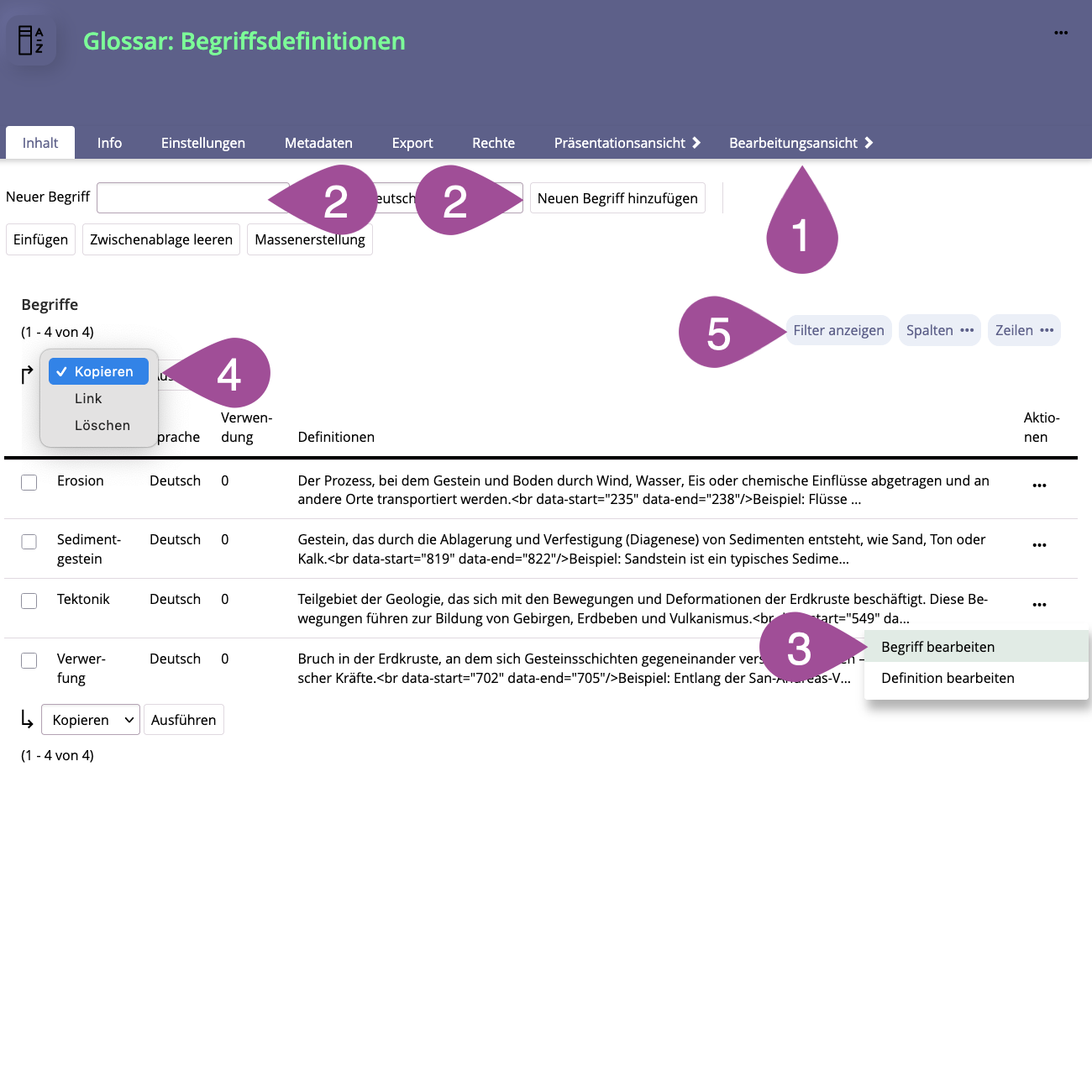
Task: Open the bottom Kopieren dropdown
Action: [91, 720]
